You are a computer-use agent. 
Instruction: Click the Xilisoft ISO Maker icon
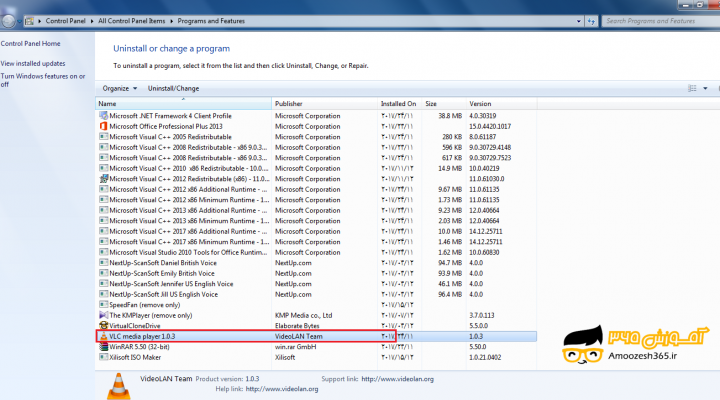click(x=103, y=357)
